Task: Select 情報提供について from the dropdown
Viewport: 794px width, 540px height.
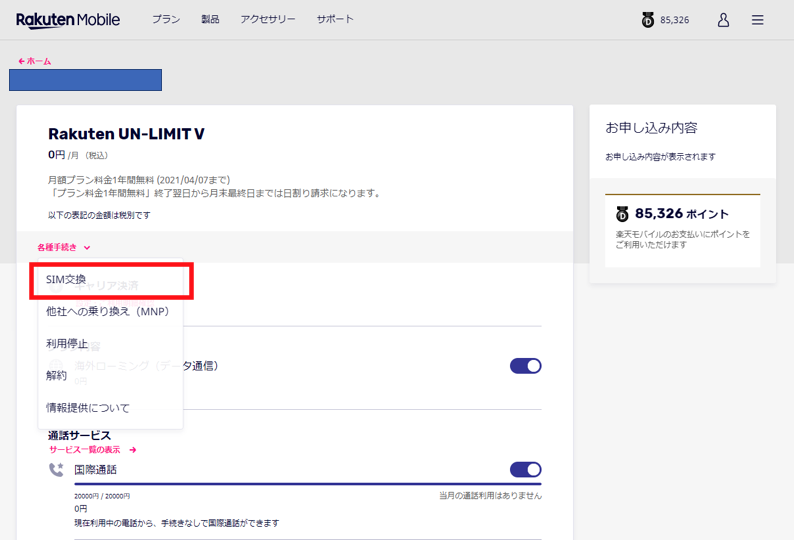Action: click(x=110, y=408)
